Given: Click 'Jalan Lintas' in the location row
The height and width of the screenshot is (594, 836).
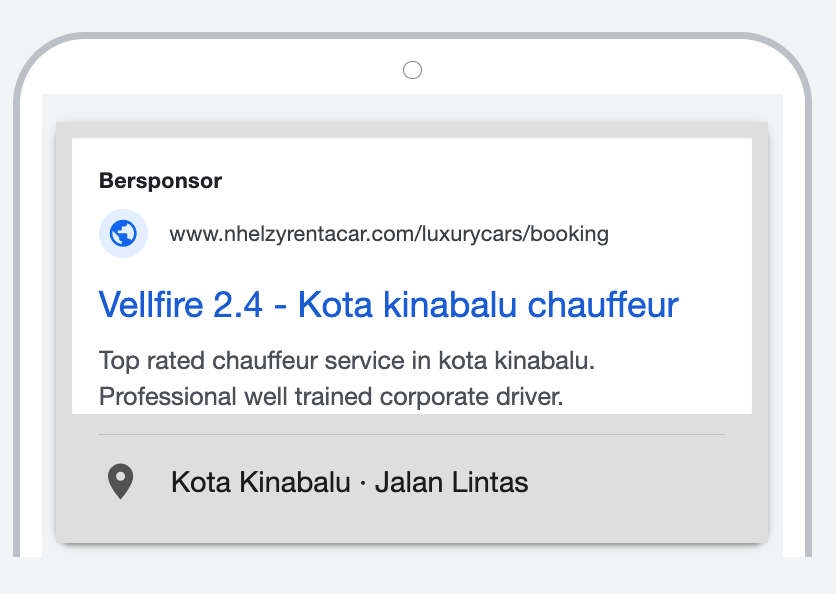Looking at the screenshot, I should [451, 483].
